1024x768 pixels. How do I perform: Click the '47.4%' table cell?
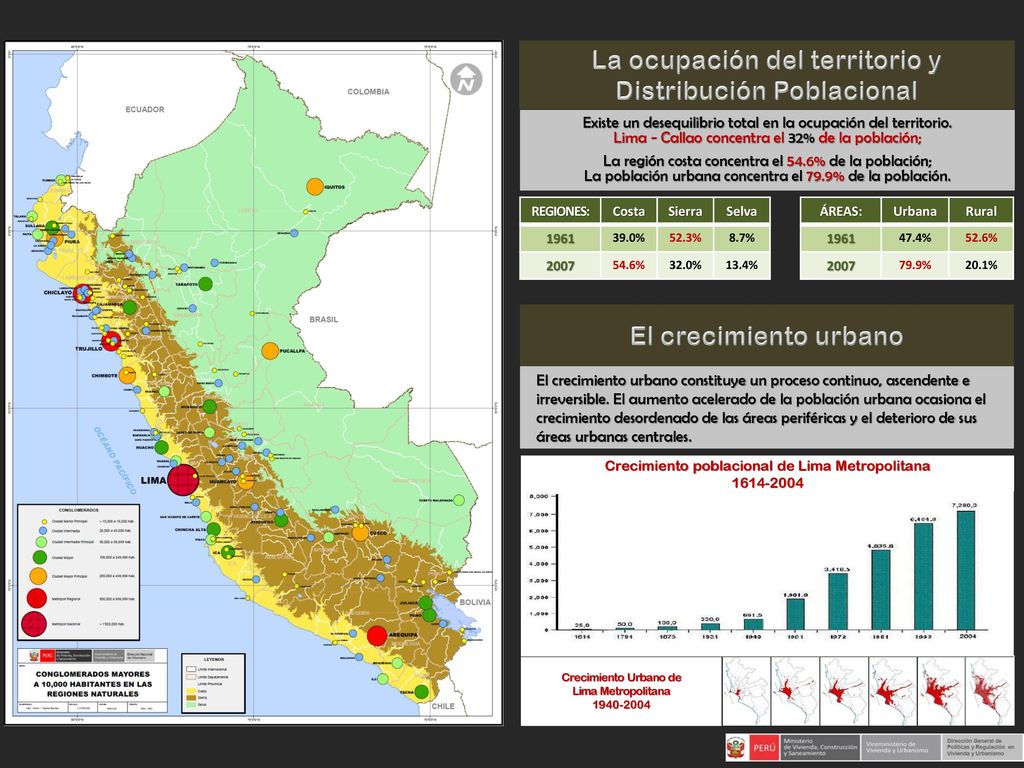click(x=914, y=238)
